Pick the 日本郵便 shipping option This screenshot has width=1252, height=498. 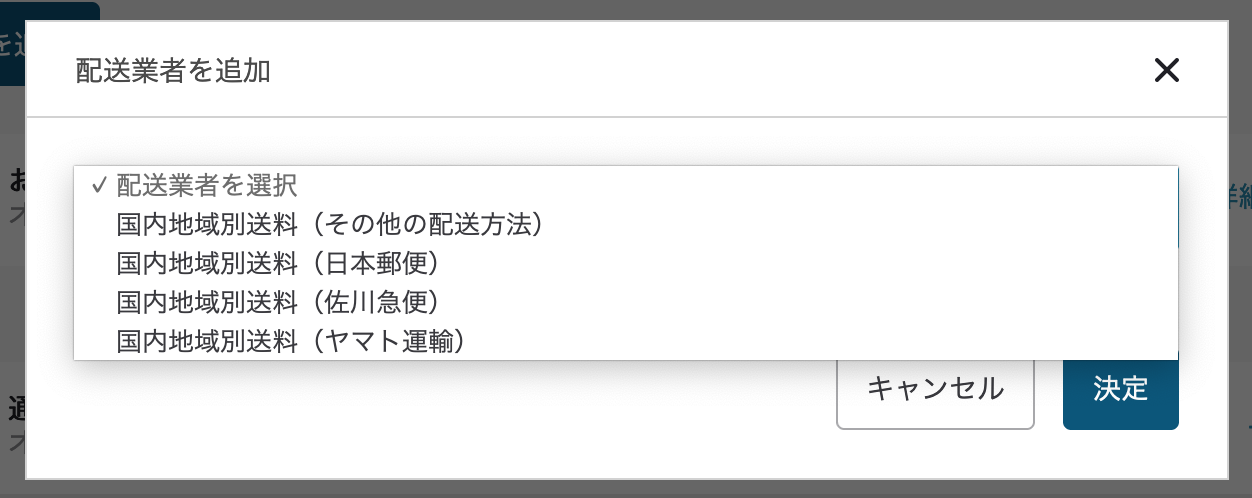(x=278, y=264)
